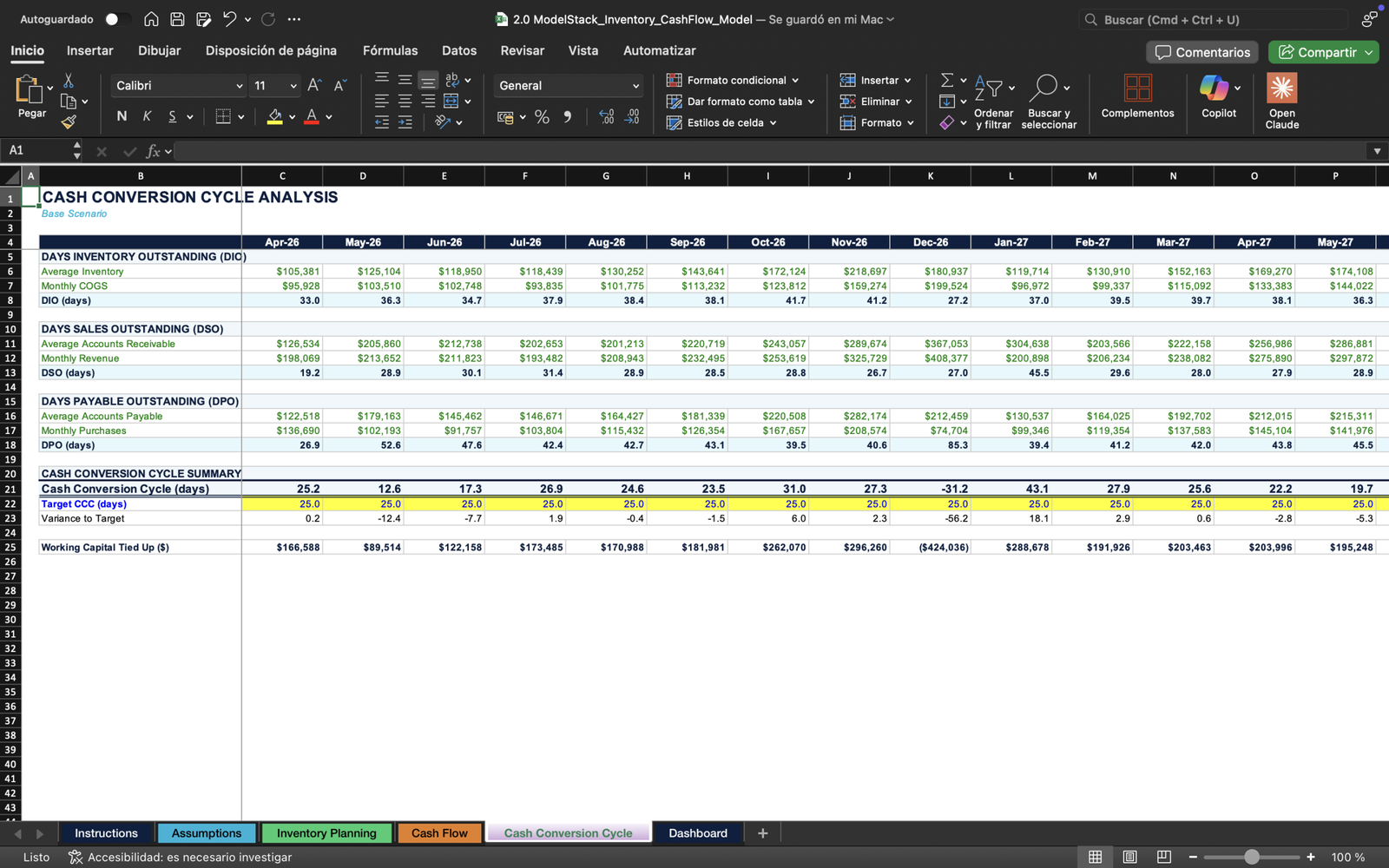Open the Fórmulas ribbon tab
The width and height of the screenshot is (1389, 868).
click(390, 50)
